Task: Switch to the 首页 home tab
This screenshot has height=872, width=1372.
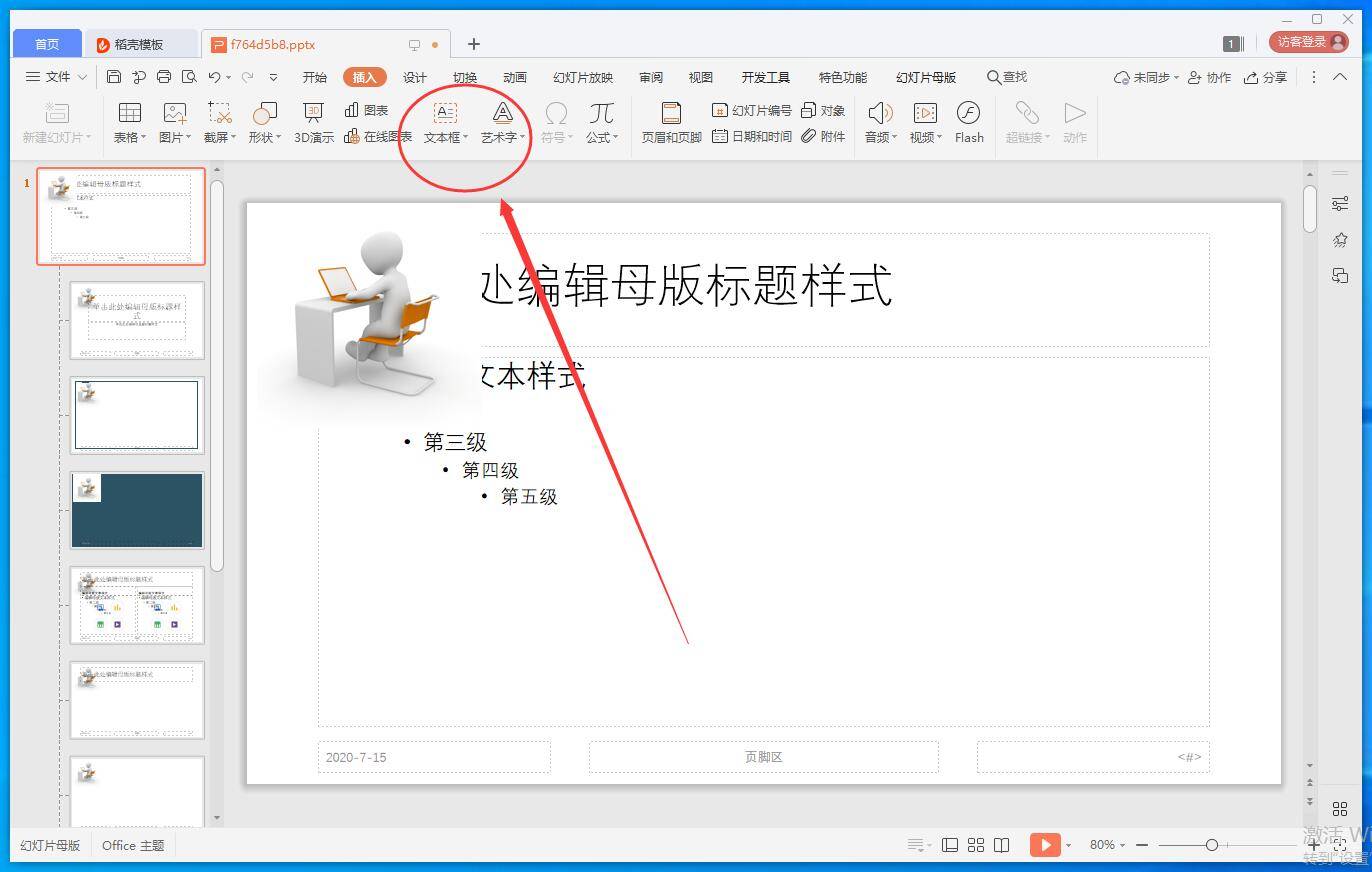Action: click(47, 44)
